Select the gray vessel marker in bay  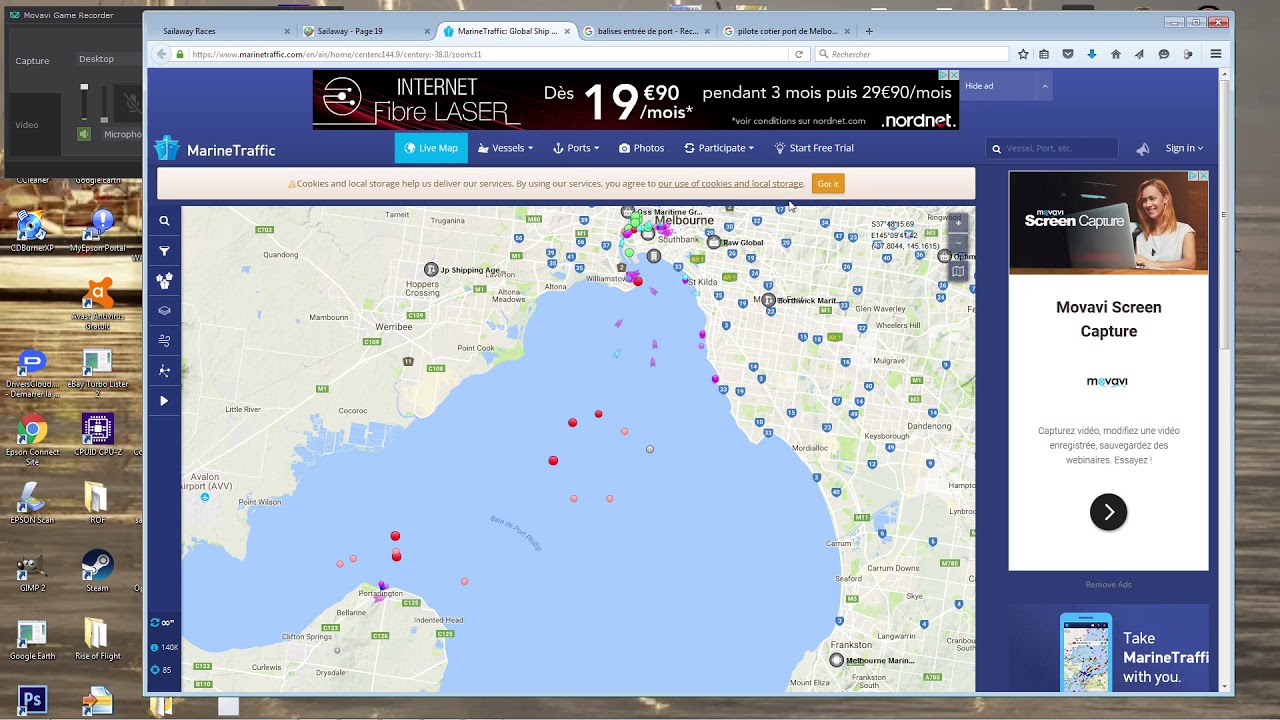[x=650, y=449]
